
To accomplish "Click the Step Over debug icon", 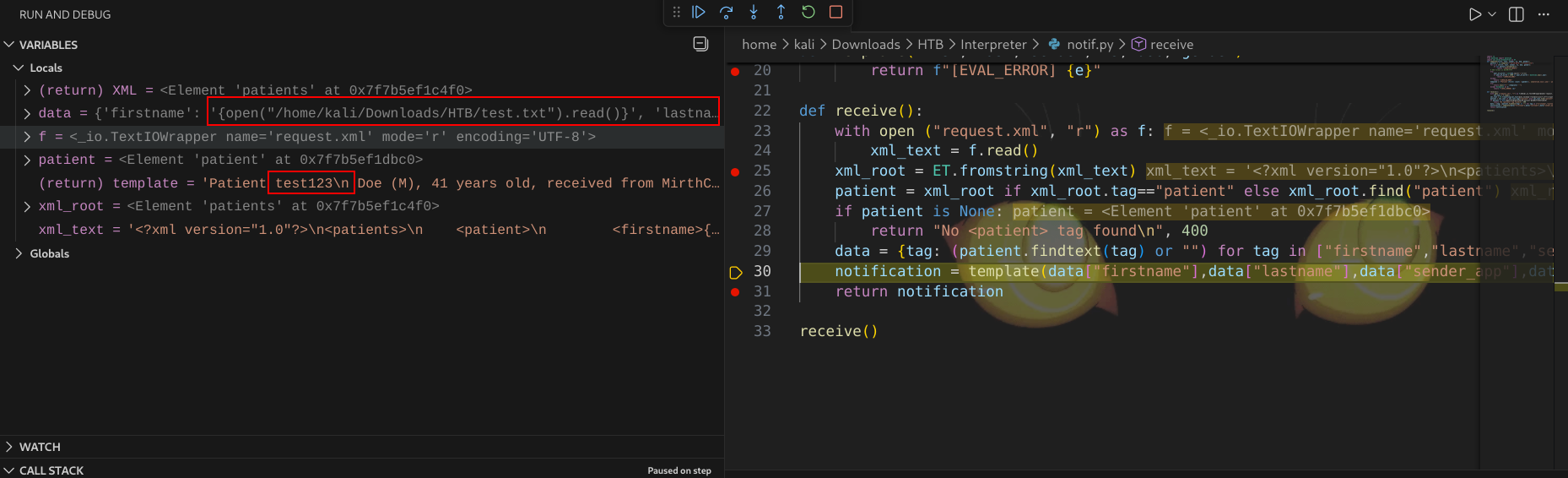I will [726, 12].
